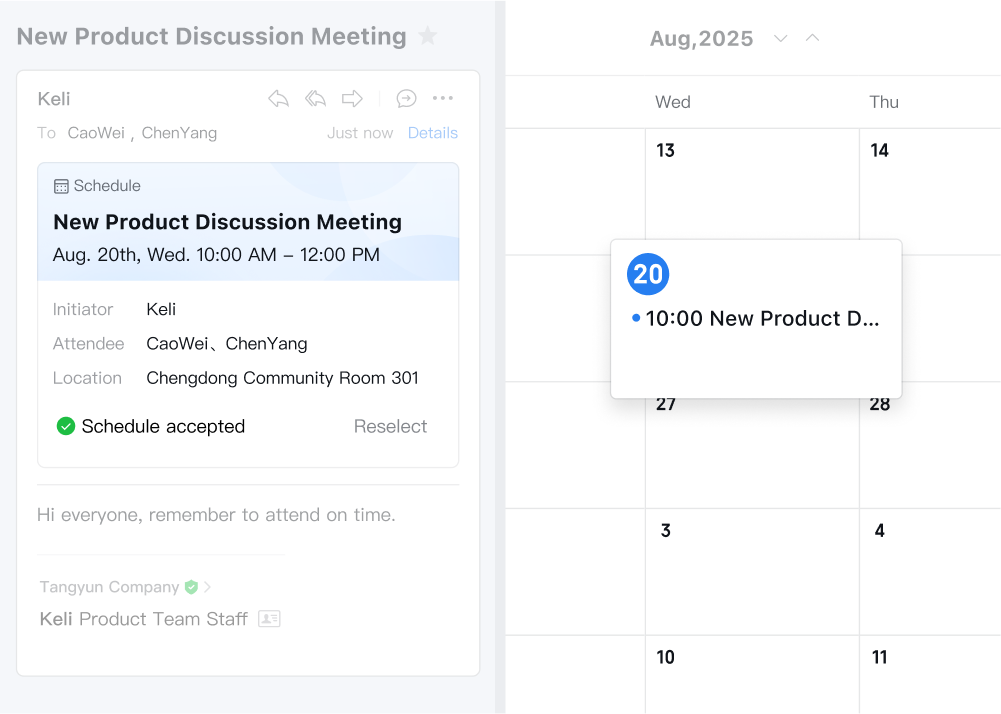The image size is (1001, 714).
Task: Click Reselect to change schedule response
Action: click(x=390, y=427)
